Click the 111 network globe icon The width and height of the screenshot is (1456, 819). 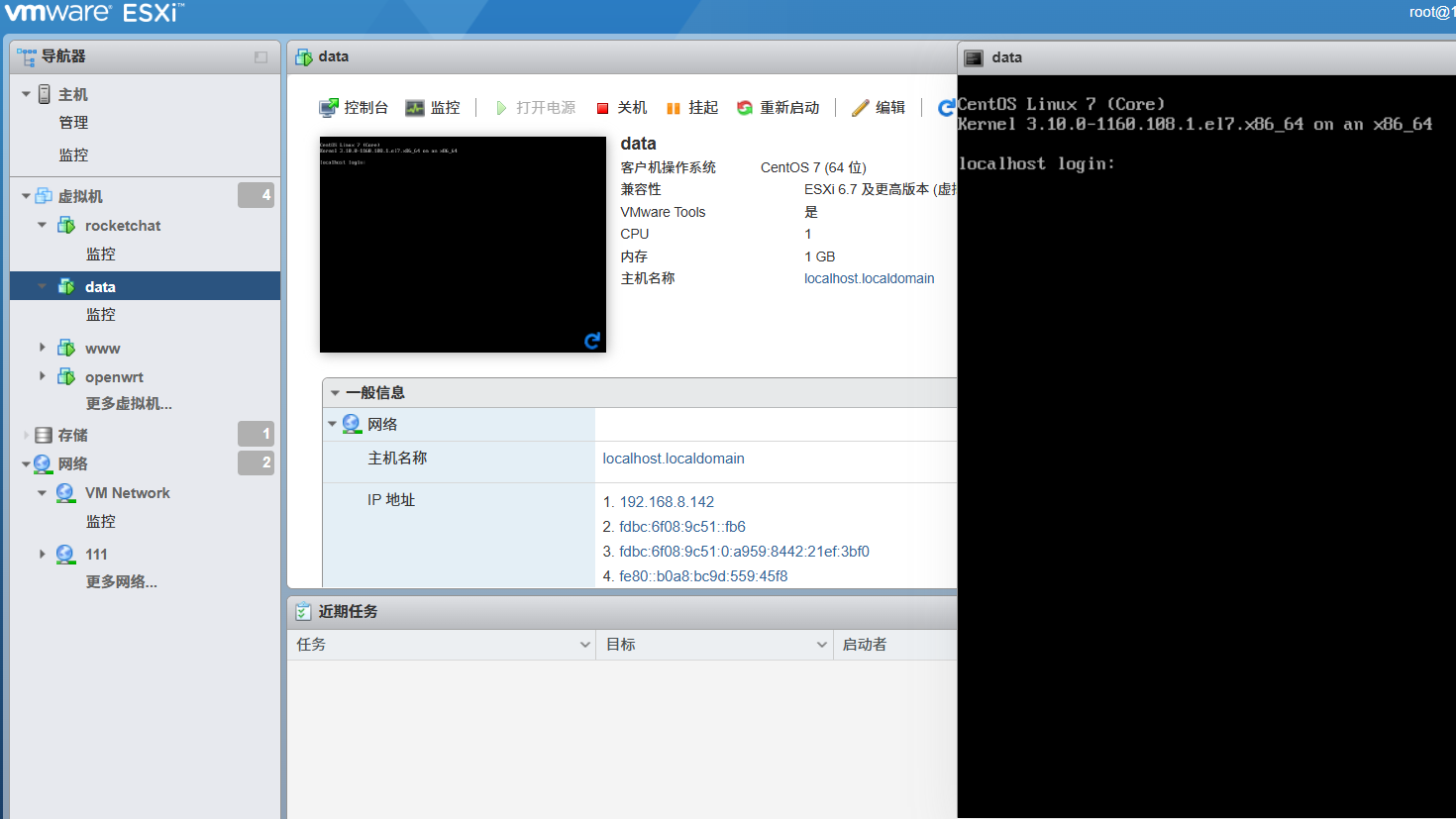pyautogui.click(x=65, y=554)
